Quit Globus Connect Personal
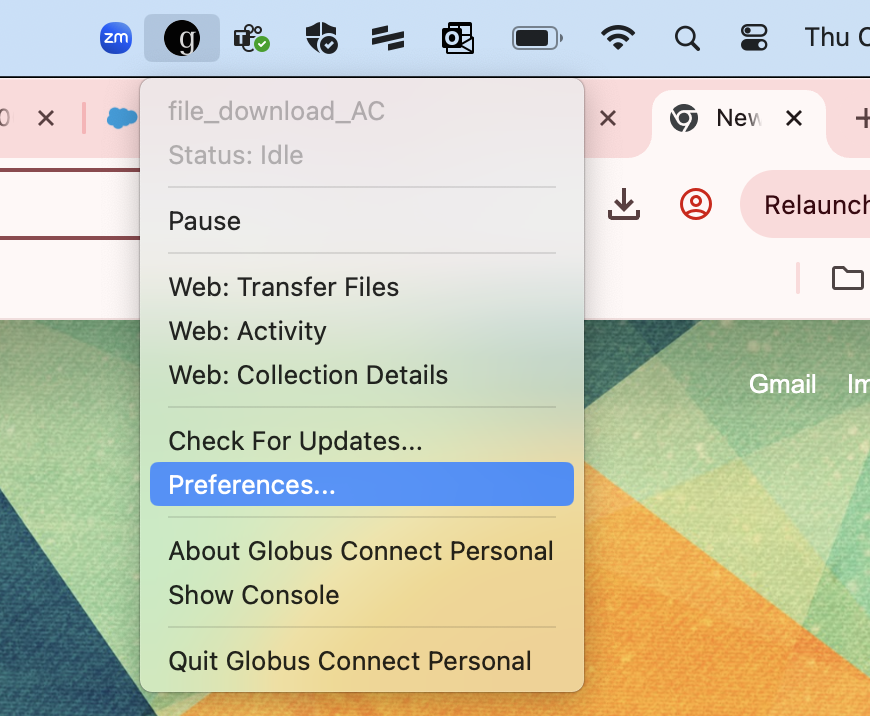Image resolution: width=870 pixels, height=716 pixels. 362,660
